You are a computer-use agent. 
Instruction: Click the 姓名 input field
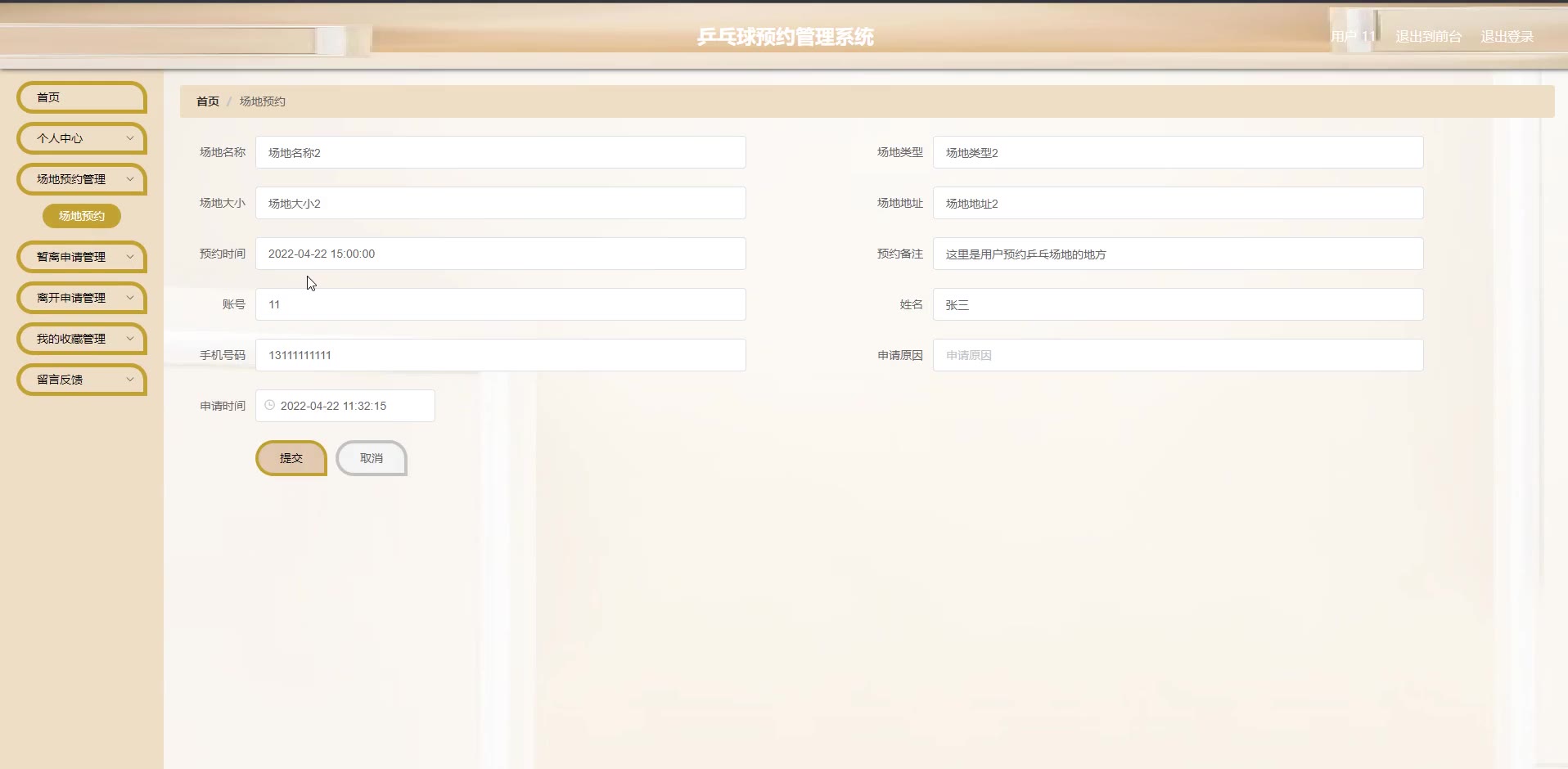1178,304
